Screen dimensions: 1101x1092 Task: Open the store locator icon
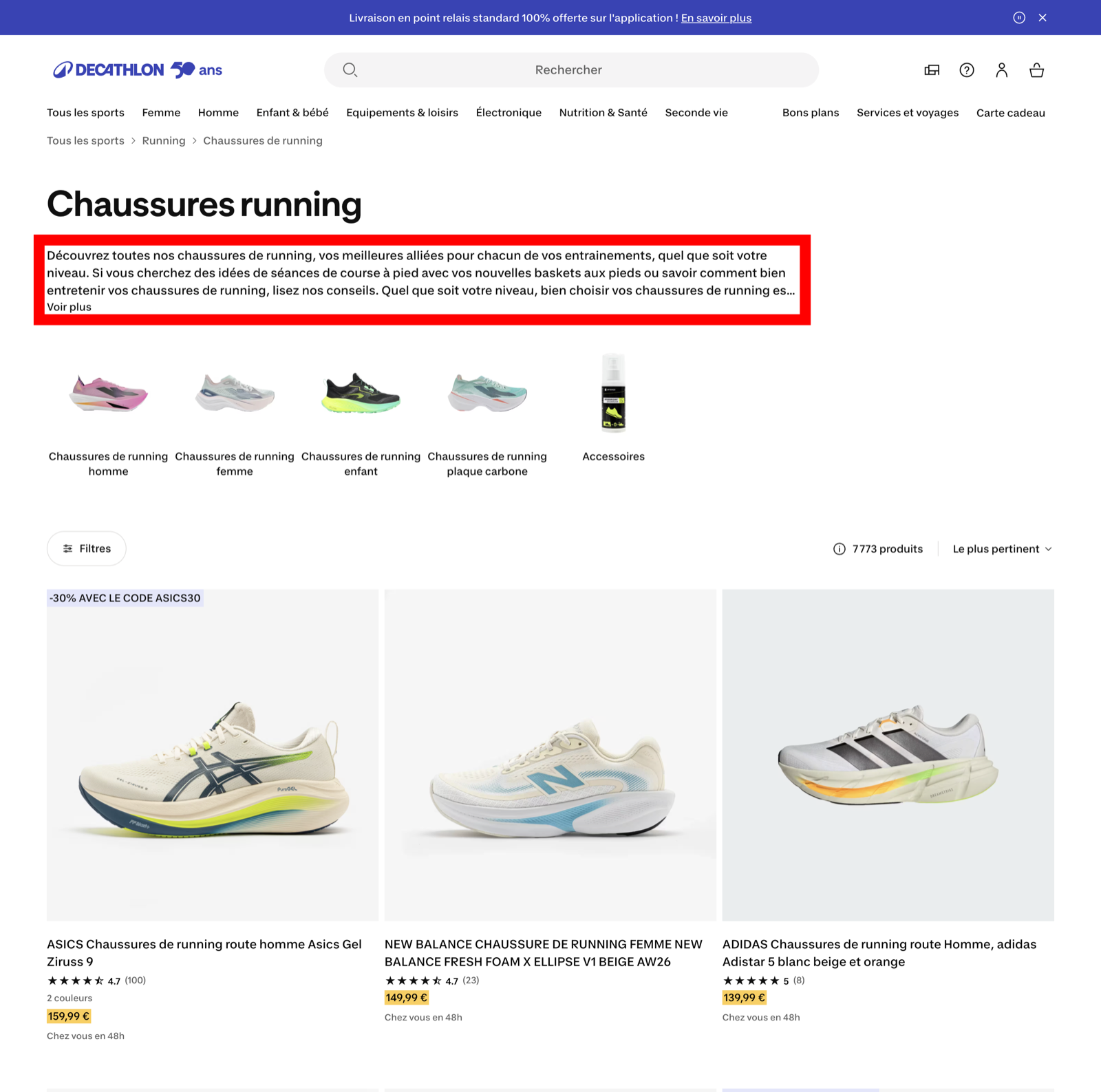click(x=932, y=70)
